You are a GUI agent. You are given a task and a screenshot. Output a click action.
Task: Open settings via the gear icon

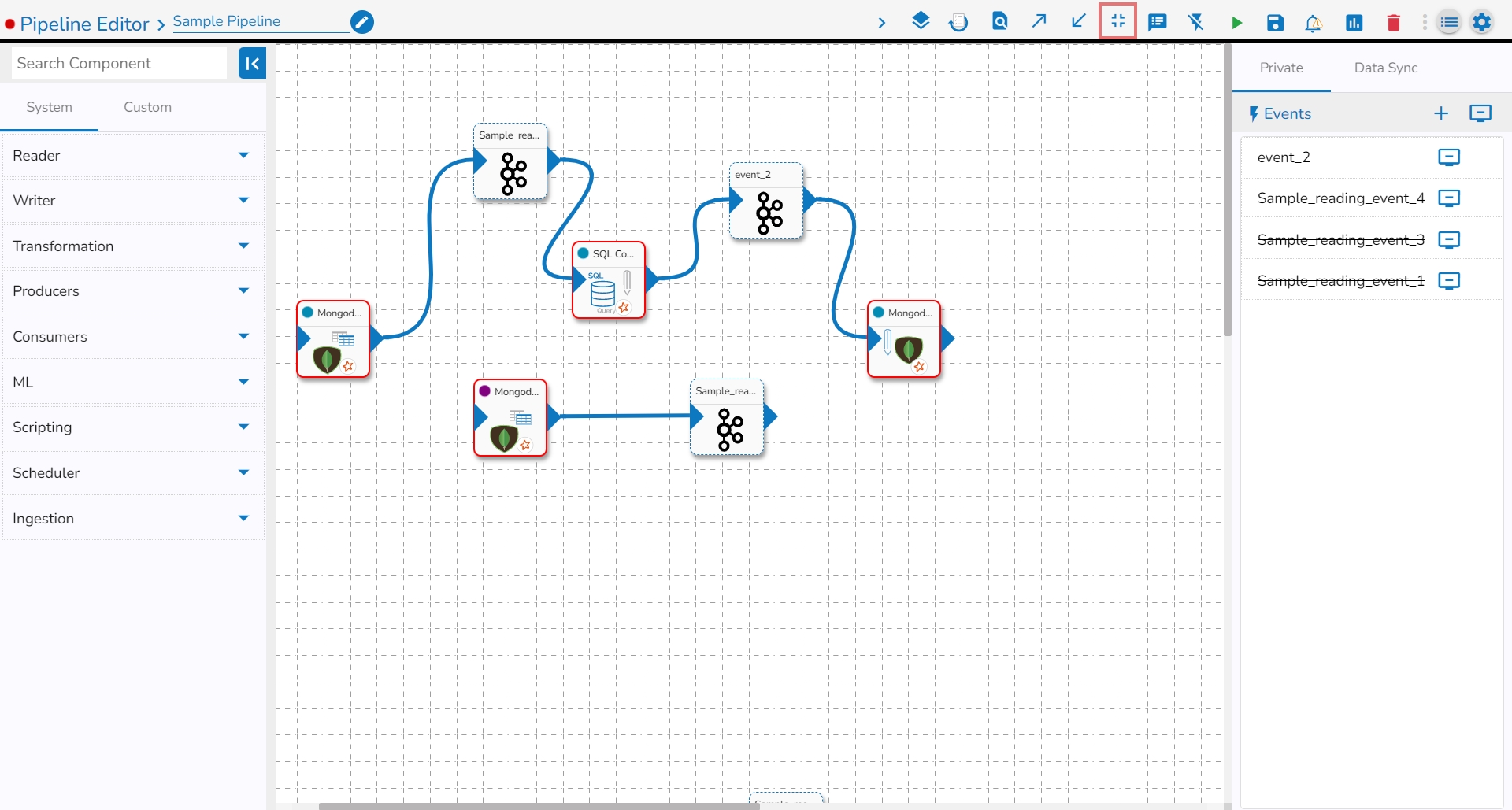(x=1482, y=22)
